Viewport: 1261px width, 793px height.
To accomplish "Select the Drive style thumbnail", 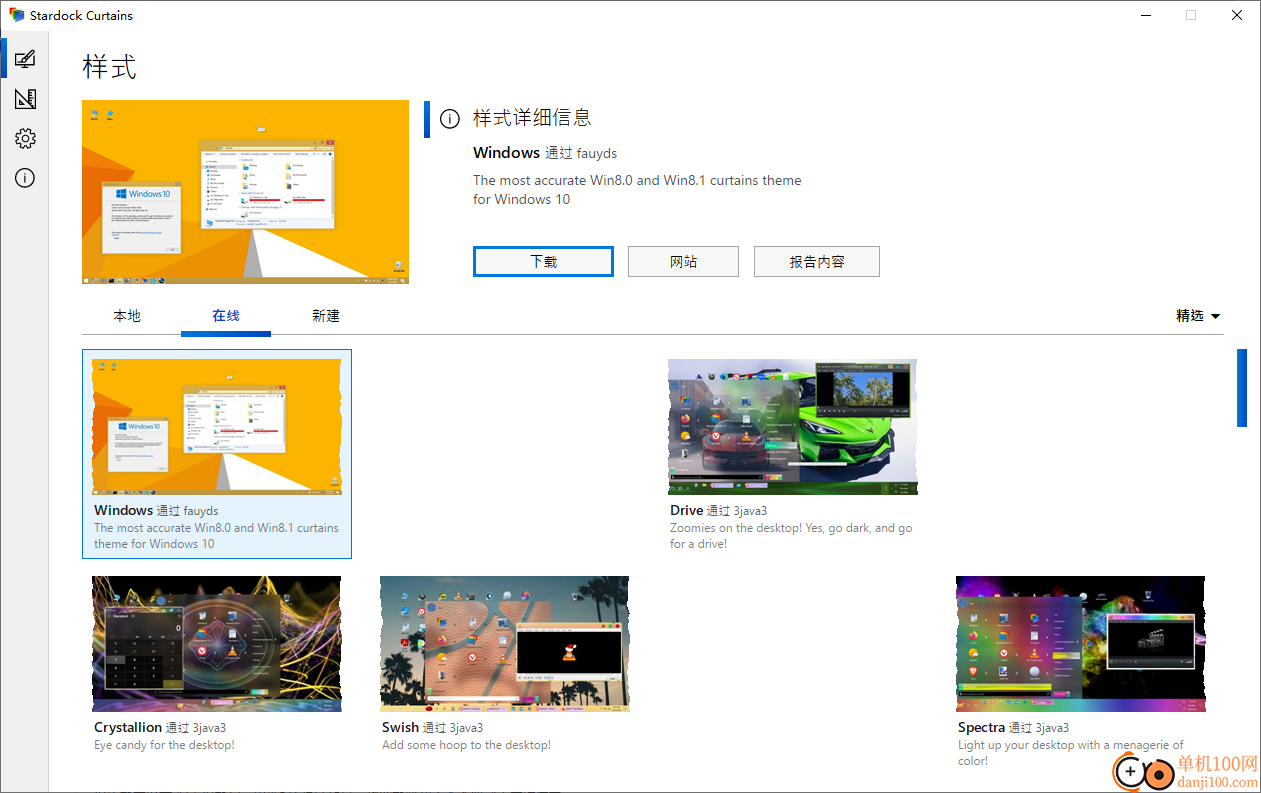I will coord(792,427).
